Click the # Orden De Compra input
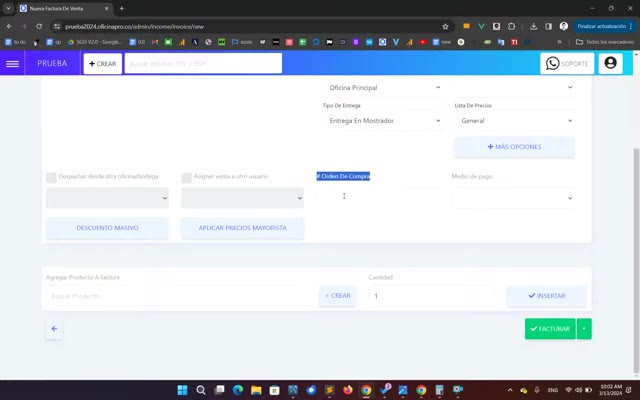 point(378,198)
